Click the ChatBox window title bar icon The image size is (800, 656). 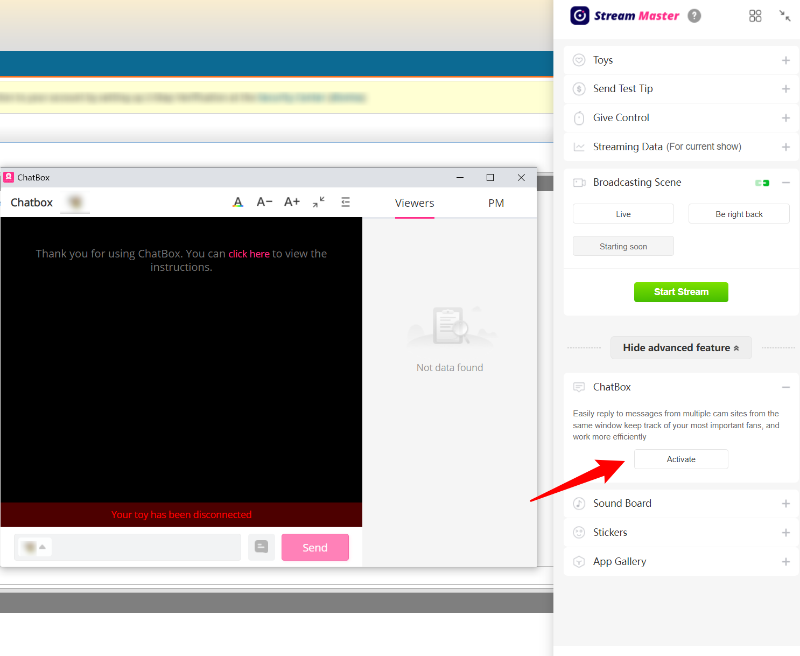click(8, 178)
